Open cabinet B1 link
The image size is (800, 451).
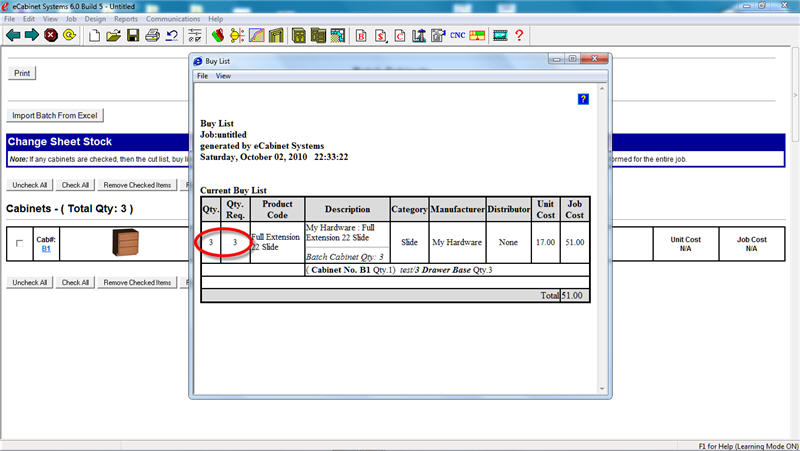pyautogui.click(x=46, y=248)
